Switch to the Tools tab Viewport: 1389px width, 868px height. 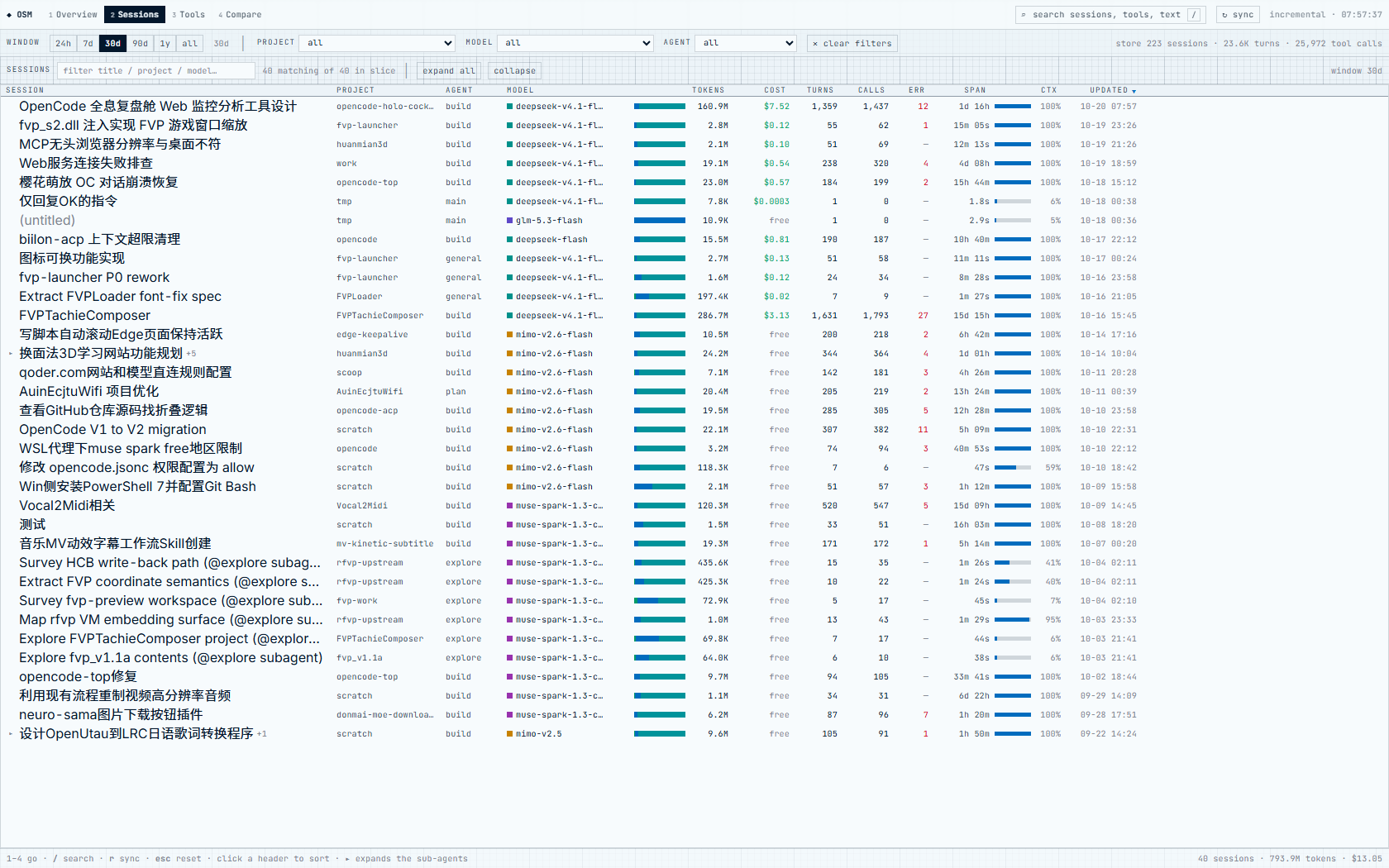pyautogui.click(x=189, y=14)
